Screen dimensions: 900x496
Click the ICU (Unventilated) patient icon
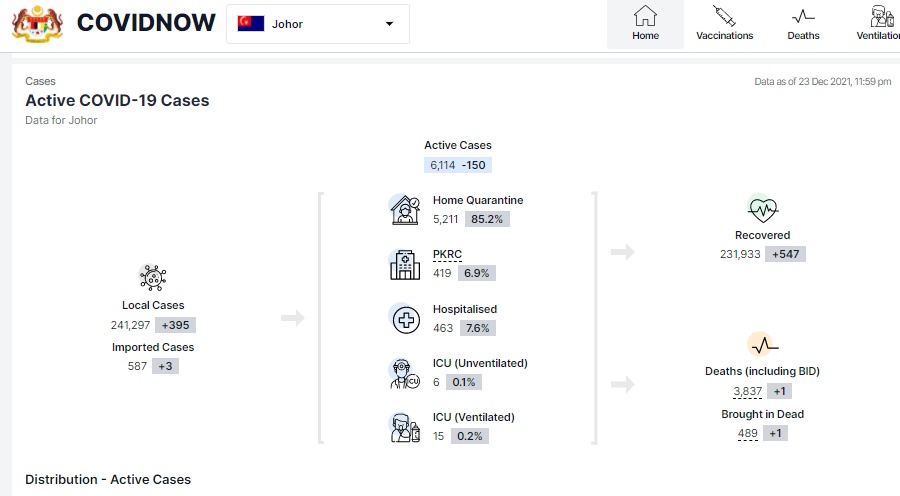point(404,373)
